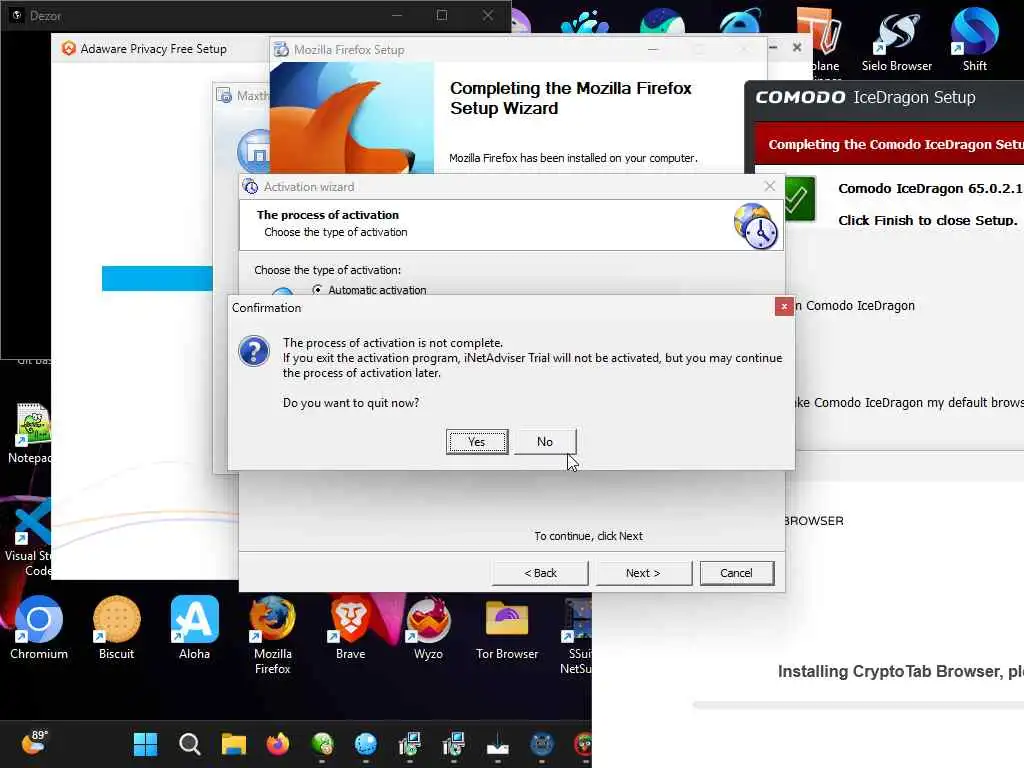1024x768 pixels.
Task: Click the Dezor window title icon
Action: click(x=16, y=15)
